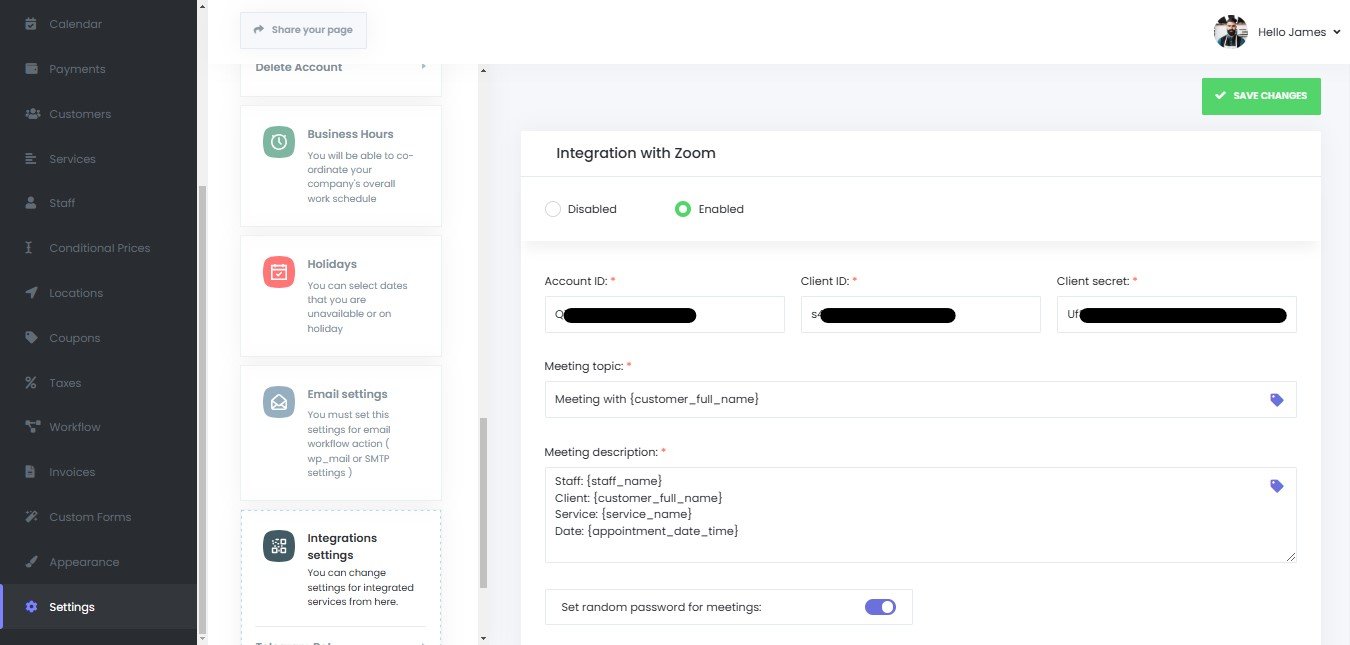This screenshot has height=645, width=1350.
Task: Go to Workflow in the sidebar
Action: [x=74, y=427]
